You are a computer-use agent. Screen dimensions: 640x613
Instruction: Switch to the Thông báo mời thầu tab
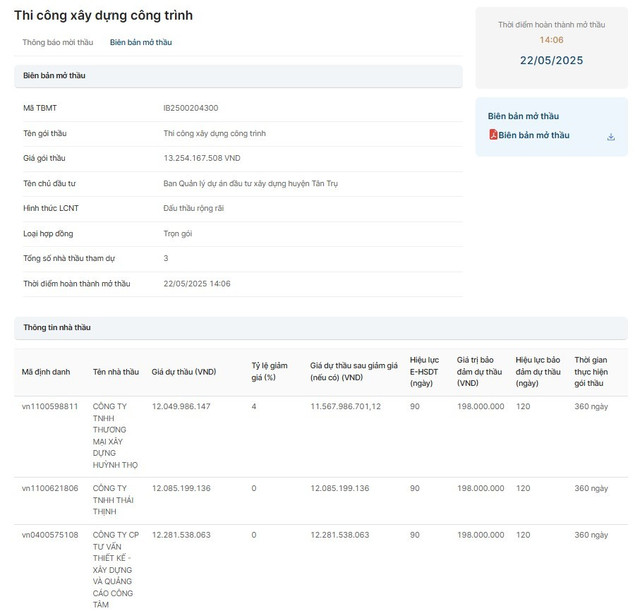57,43
